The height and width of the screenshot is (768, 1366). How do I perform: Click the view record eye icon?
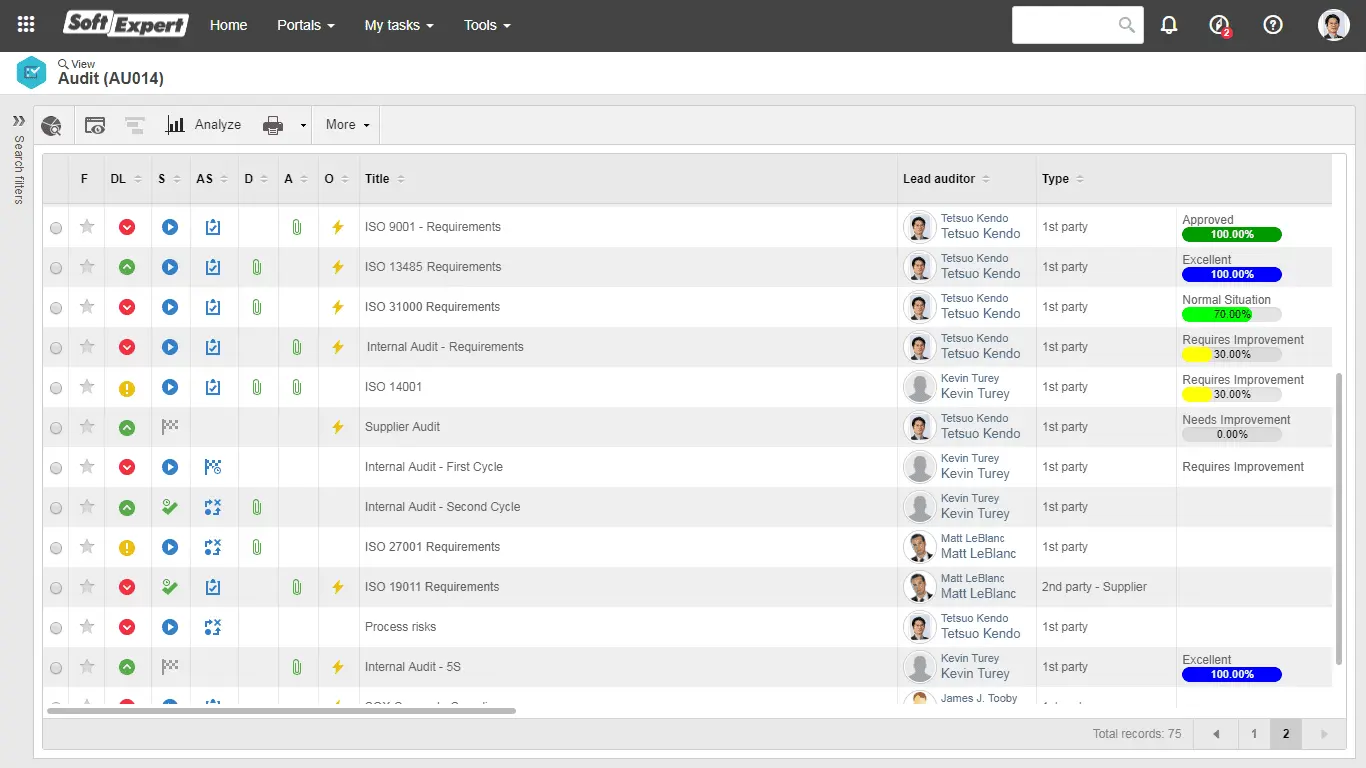point(95,125)
